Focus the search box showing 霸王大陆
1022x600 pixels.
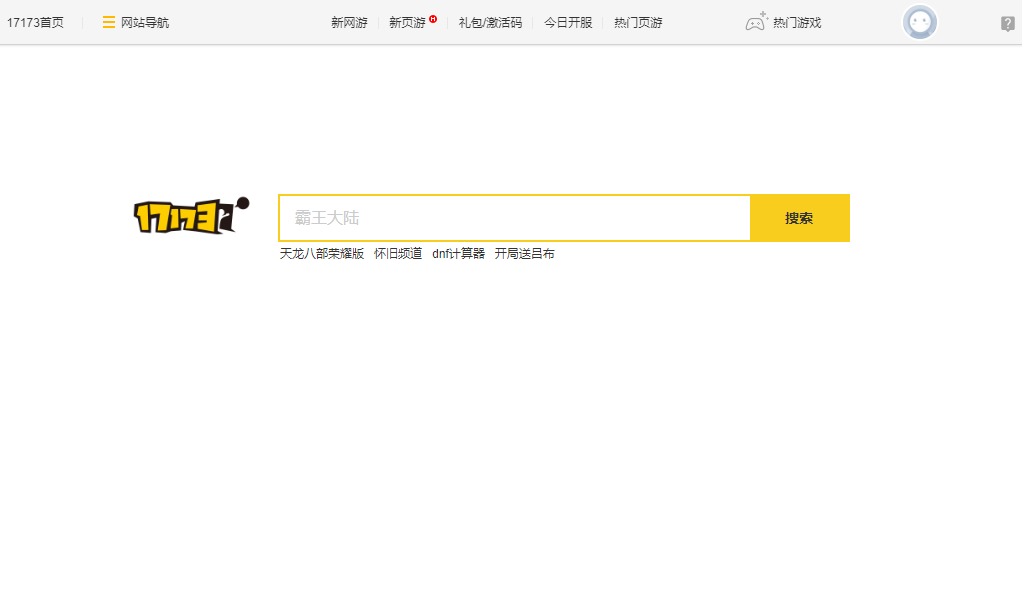pyautogui.click(x=514, y=218)
